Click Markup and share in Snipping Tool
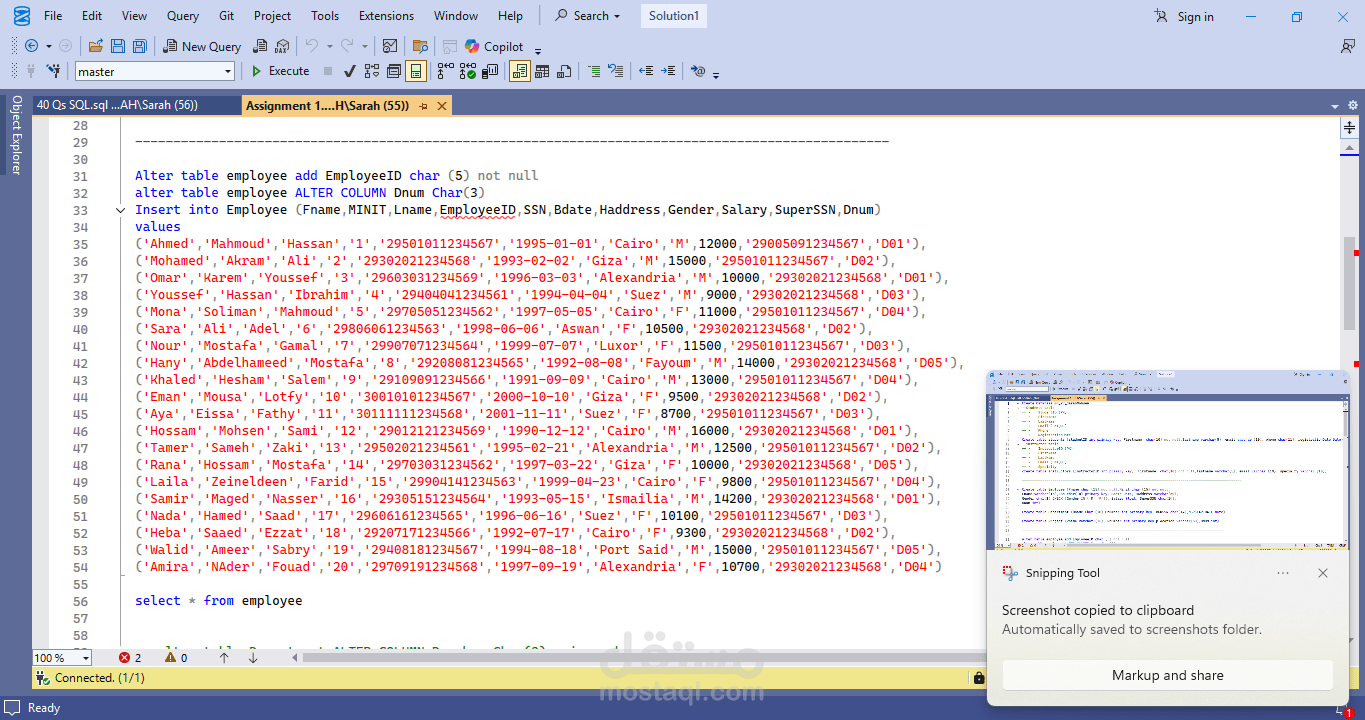This screenshot has width=1365, height=720. tap(1167, 675)
